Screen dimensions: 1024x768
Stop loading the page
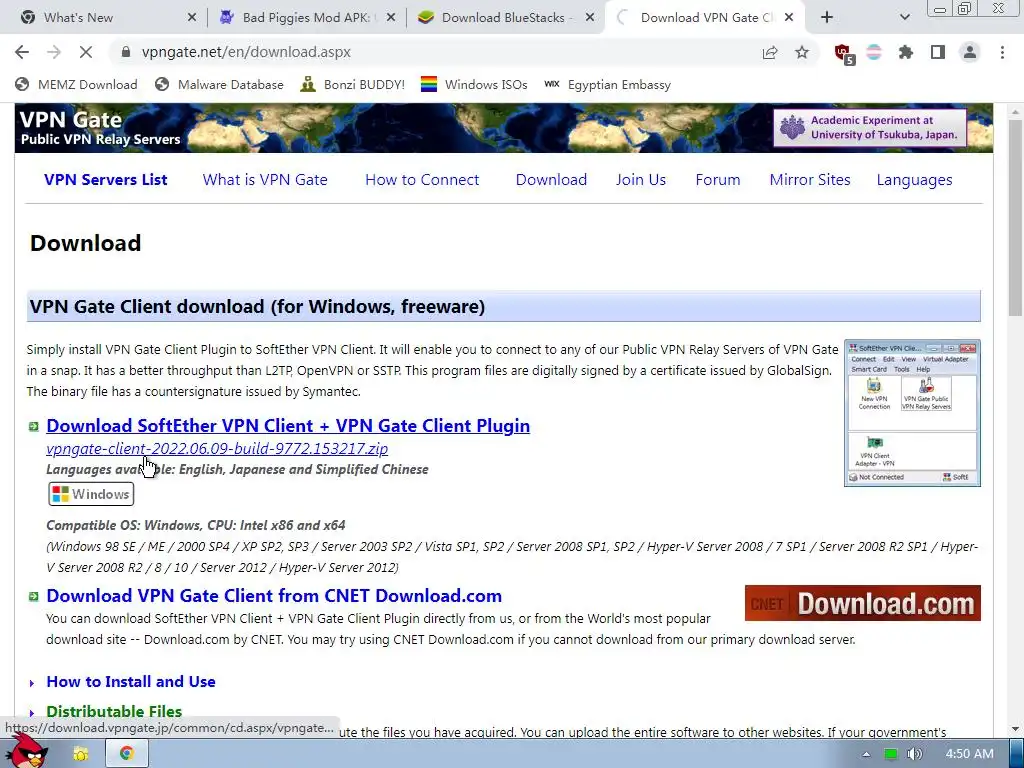86,52
